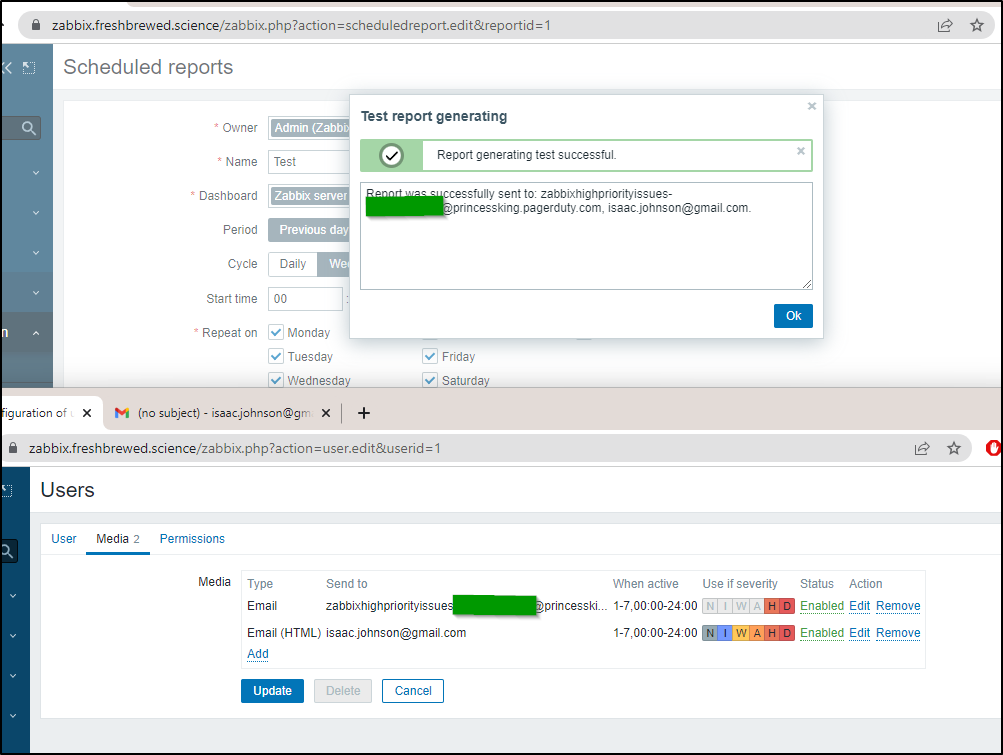Image resolution: width=1003 pixels, height=755 pixels.
Task: Switch to the Permissions tab
Action: [x=192, y=539]
